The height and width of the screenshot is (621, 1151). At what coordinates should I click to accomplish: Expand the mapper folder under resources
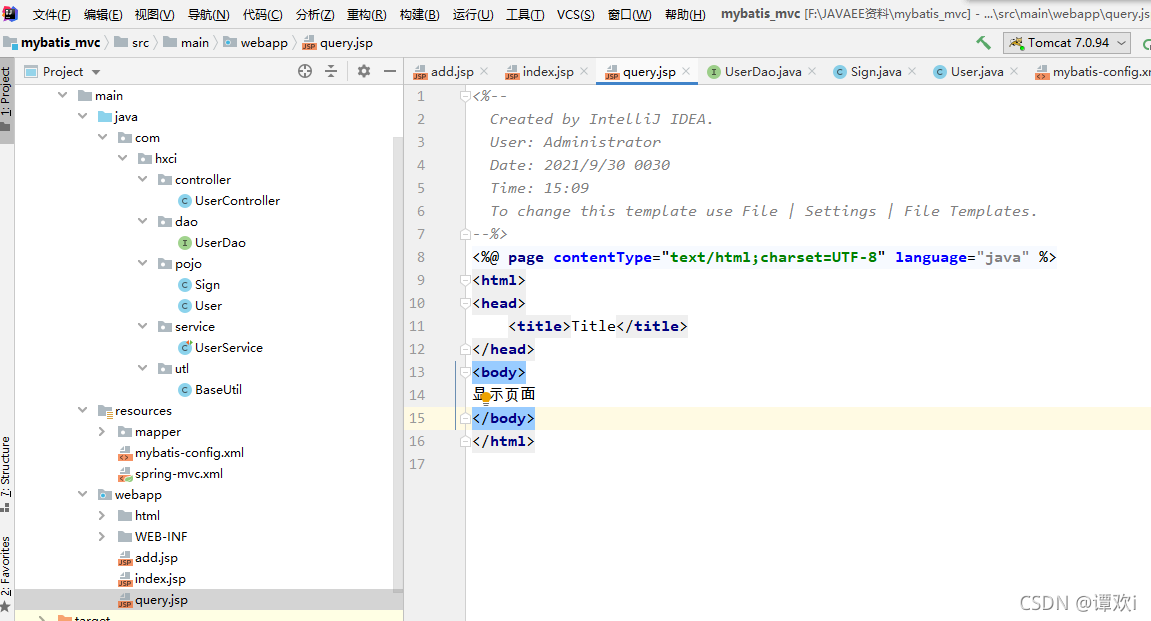pyautogui.click(x=101, y=431)
